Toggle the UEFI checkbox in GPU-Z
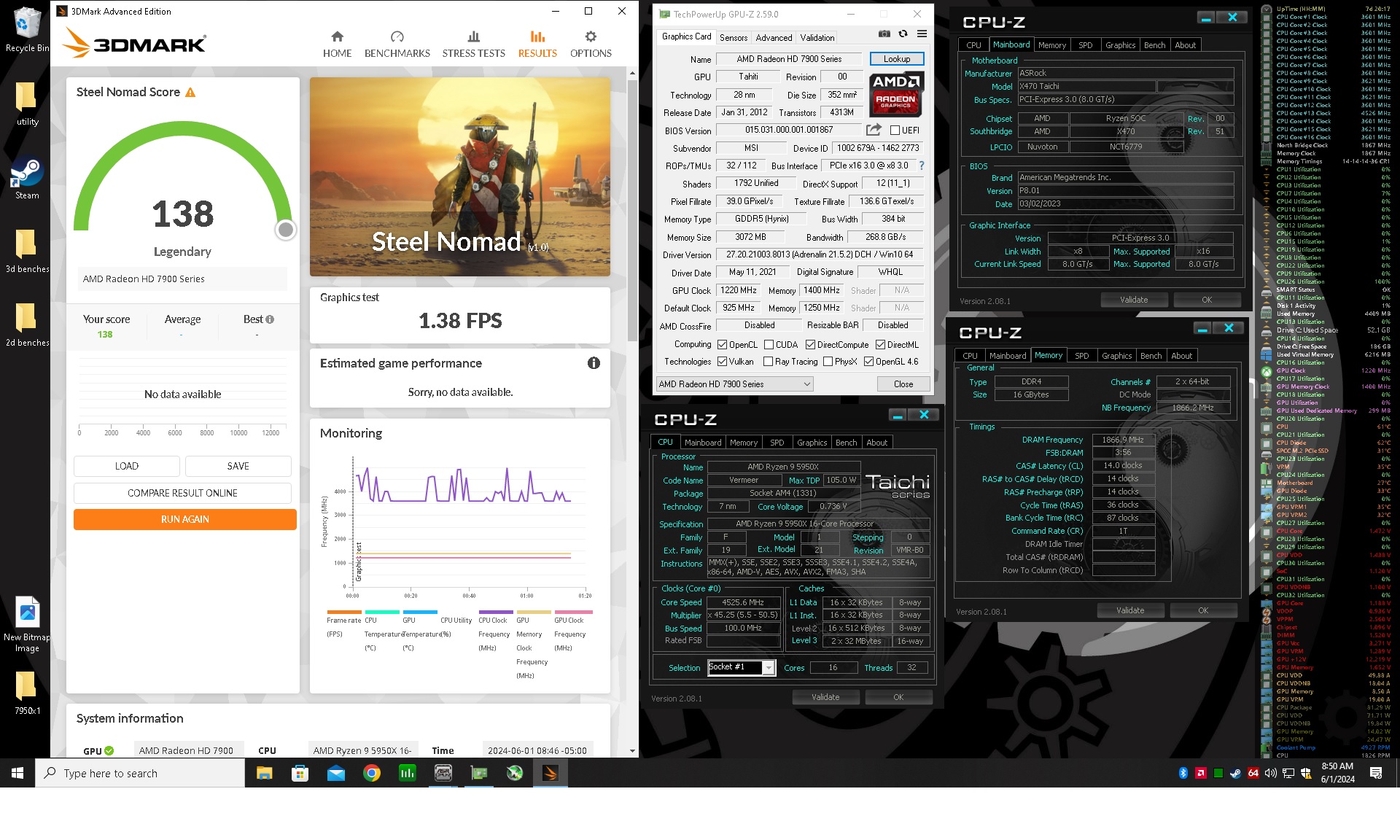The image size is (1400, 840). [895, 131]
